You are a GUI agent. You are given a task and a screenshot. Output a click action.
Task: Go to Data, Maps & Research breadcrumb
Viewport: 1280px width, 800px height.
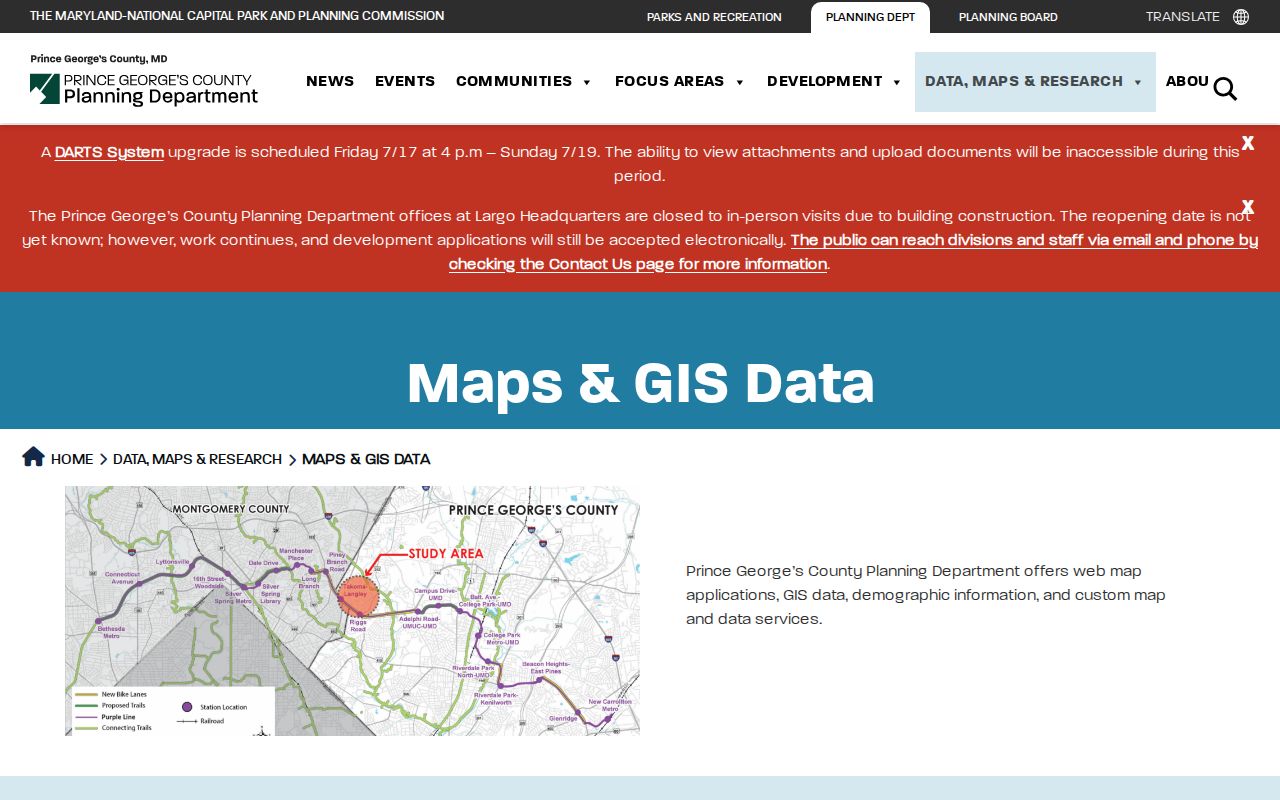(197, 459)
